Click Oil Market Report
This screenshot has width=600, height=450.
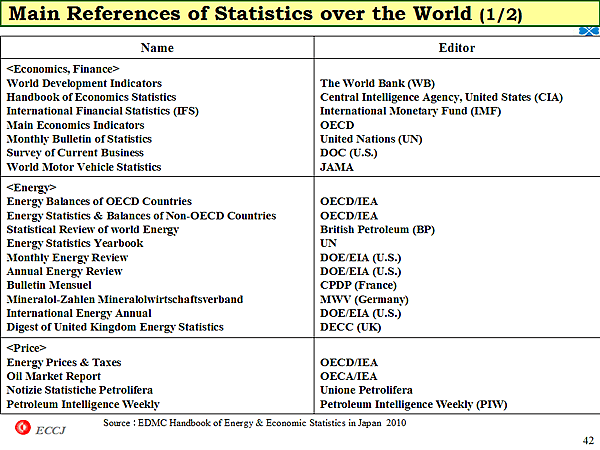pyautogui.click(x=54, y=377)
